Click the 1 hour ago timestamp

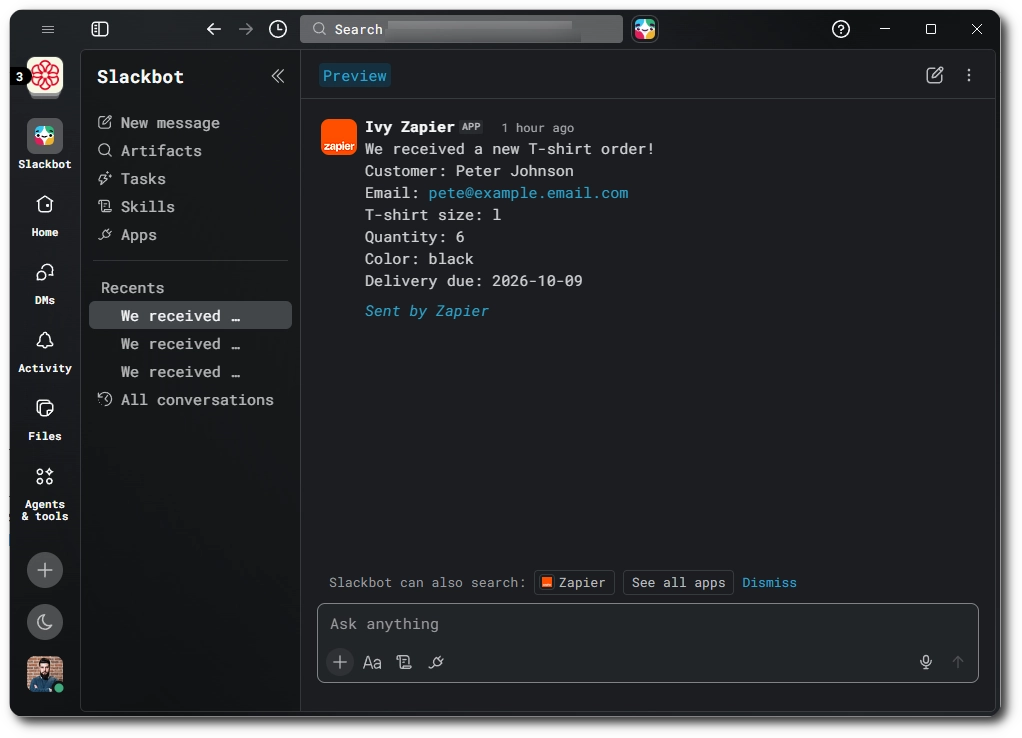538,128
